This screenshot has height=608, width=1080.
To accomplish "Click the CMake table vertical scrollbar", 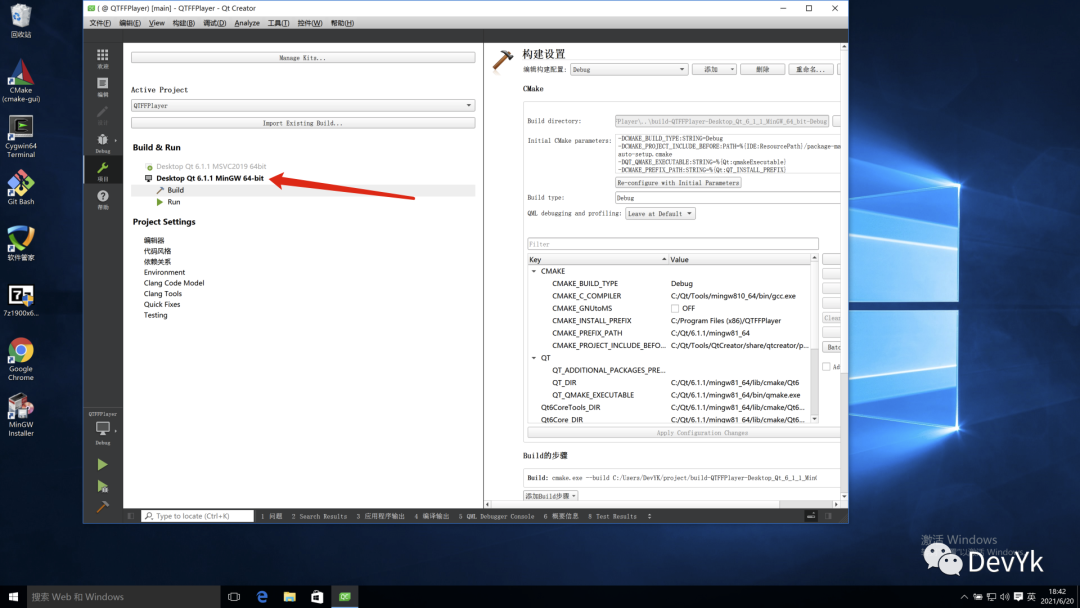I will coord(814,337).
